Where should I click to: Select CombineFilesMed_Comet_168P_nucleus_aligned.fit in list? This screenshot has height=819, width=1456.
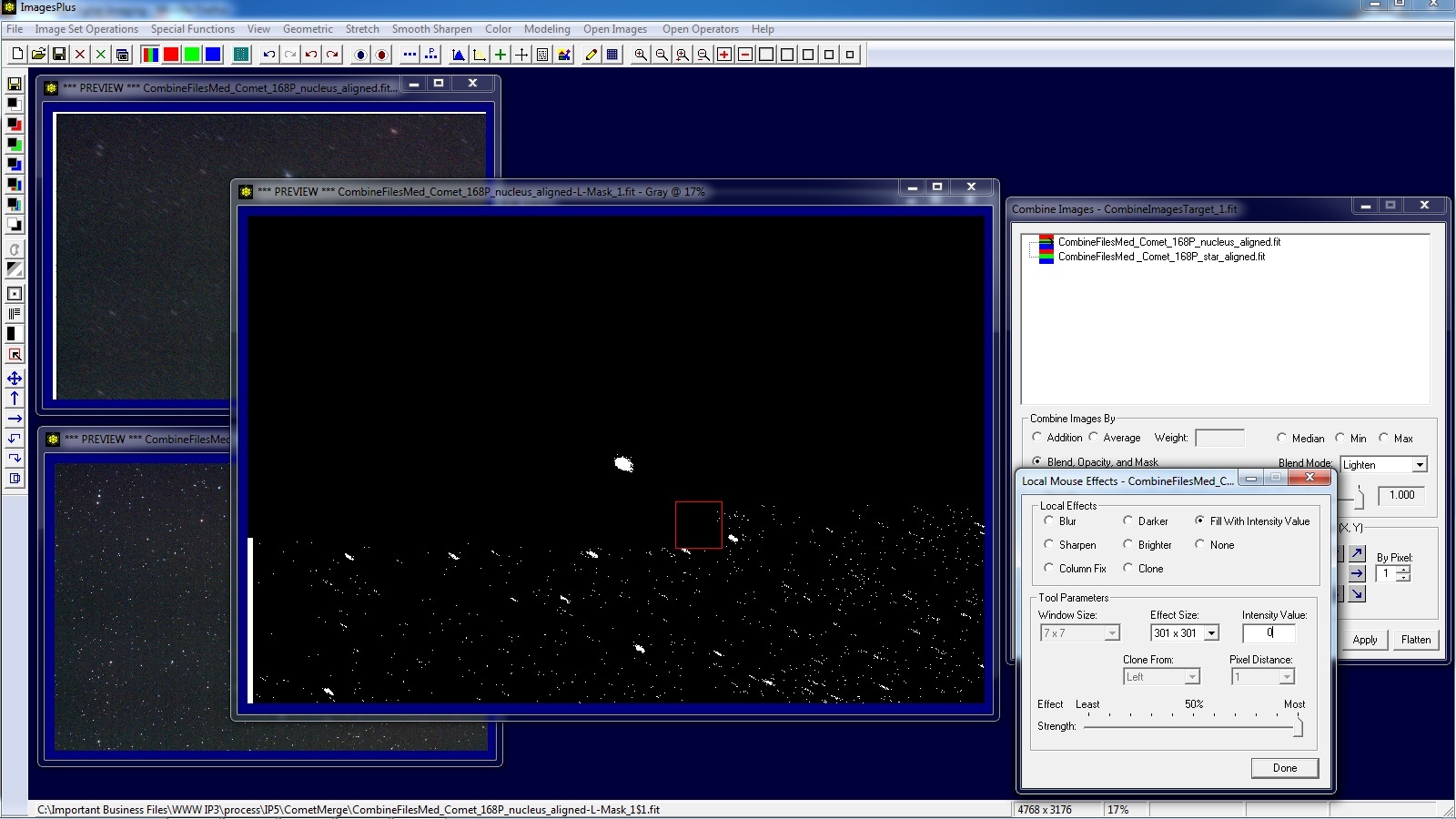1168,242
